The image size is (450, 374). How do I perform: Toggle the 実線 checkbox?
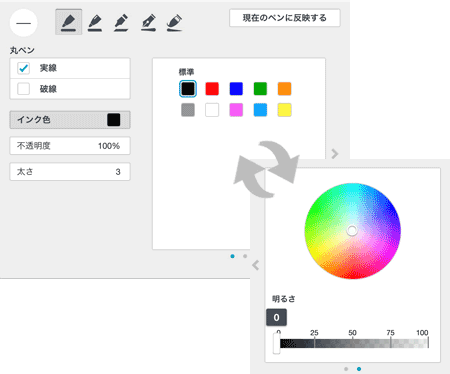tap(23, 68)
